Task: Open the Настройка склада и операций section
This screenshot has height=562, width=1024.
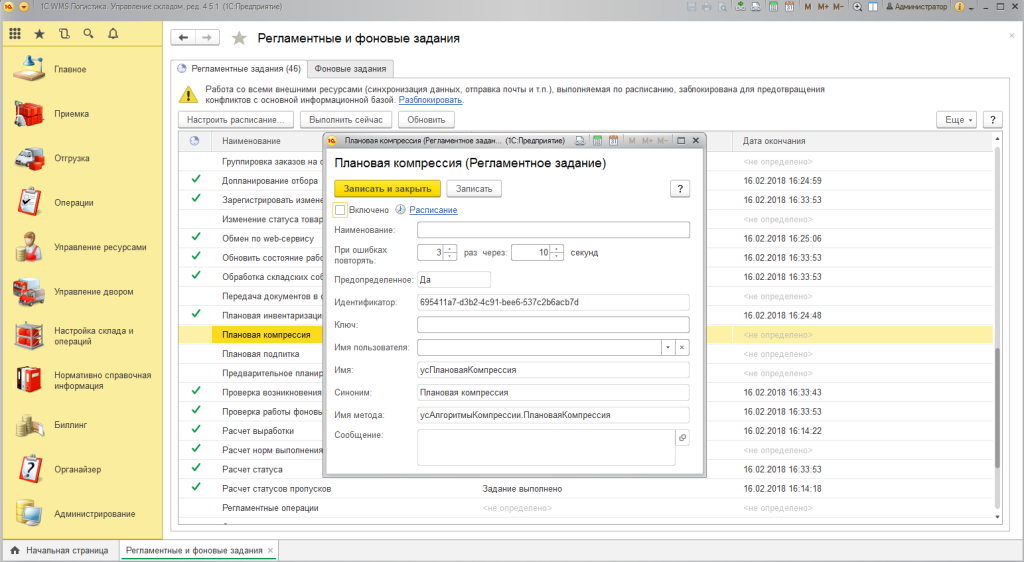Action: click(x=82, y=336)
